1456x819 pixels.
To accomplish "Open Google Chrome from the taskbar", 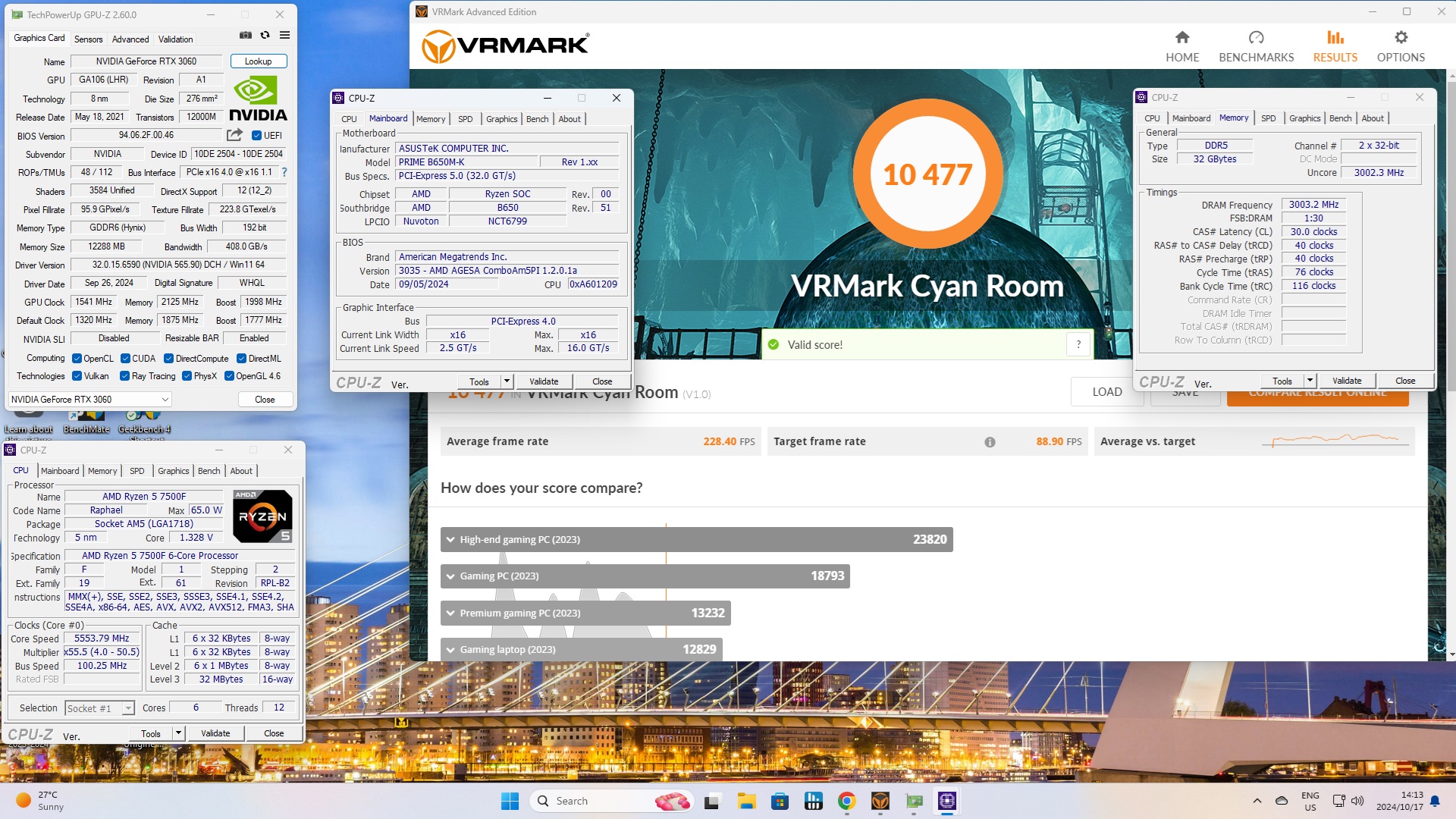I will 846,801.
